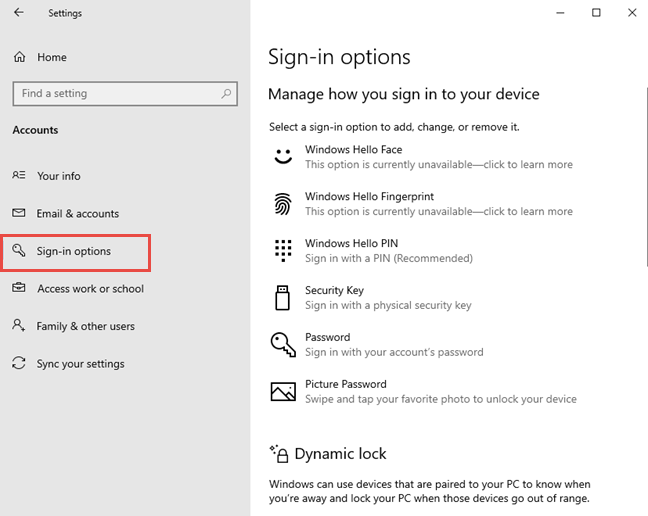Viewport: 648px width, 516px height.
Task: Click the Home house icon
Action: (x=19, y=57)
